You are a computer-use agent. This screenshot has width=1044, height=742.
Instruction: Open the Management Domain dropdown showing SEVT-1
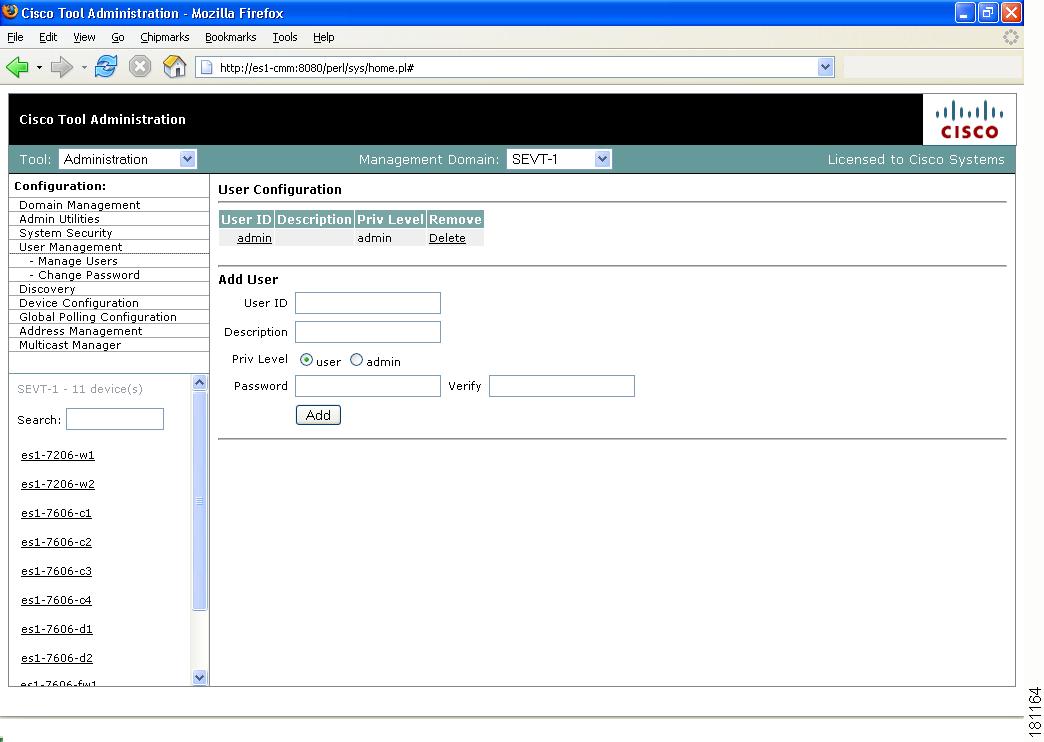coord(559,159)
